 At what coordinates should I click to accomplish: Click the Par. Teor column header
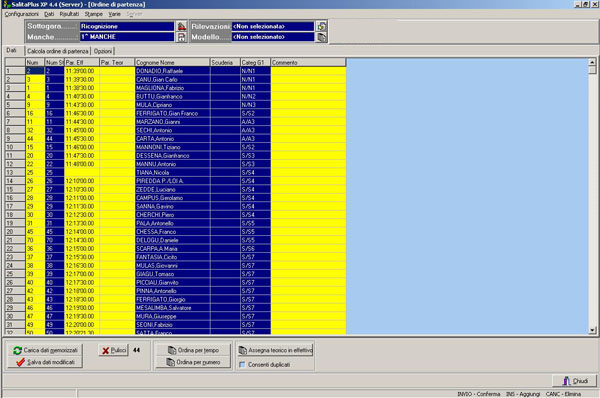pyautogui.click(x=117, y=62)
